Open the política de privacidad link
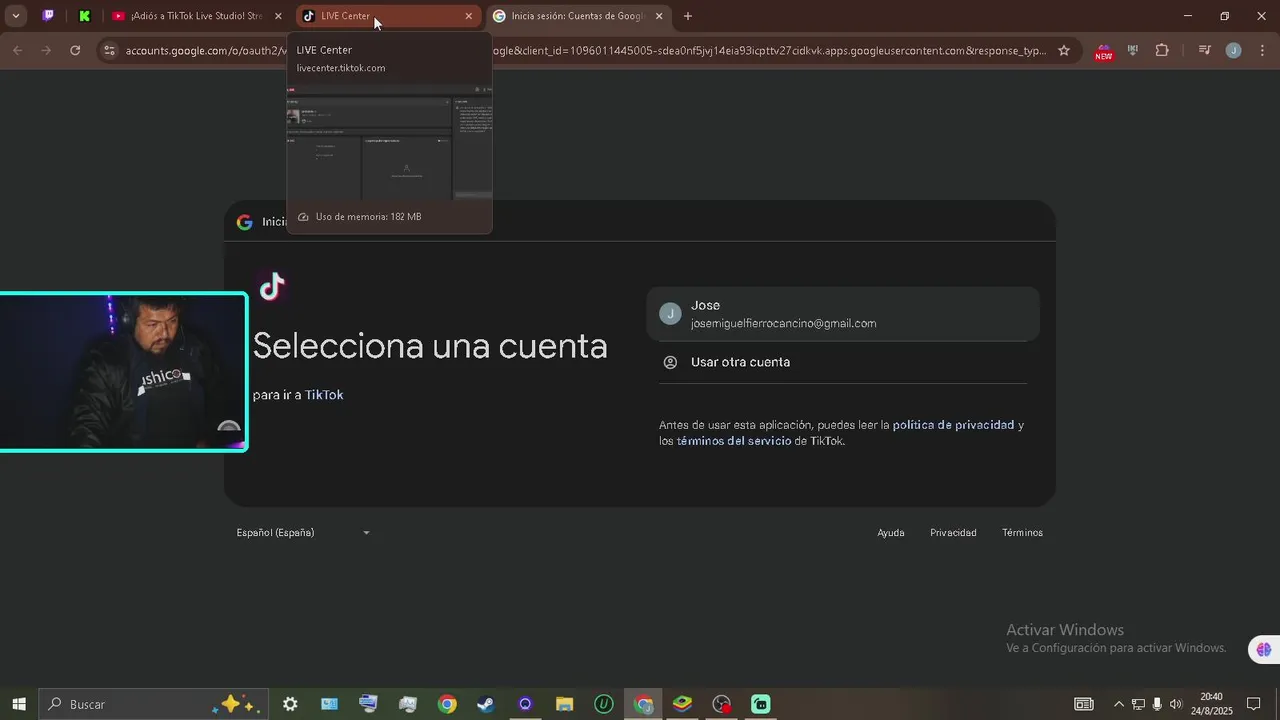The image size is (1280, 720). pos(953,425)
